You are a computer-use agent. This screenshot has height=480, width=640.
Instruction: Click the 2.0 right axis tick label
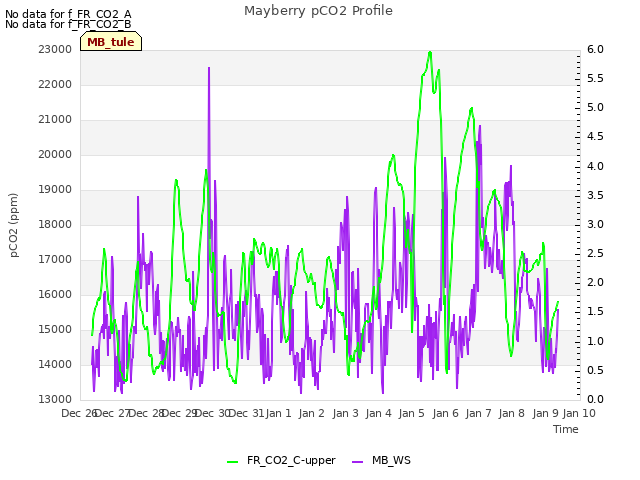(x=595, y=283)
